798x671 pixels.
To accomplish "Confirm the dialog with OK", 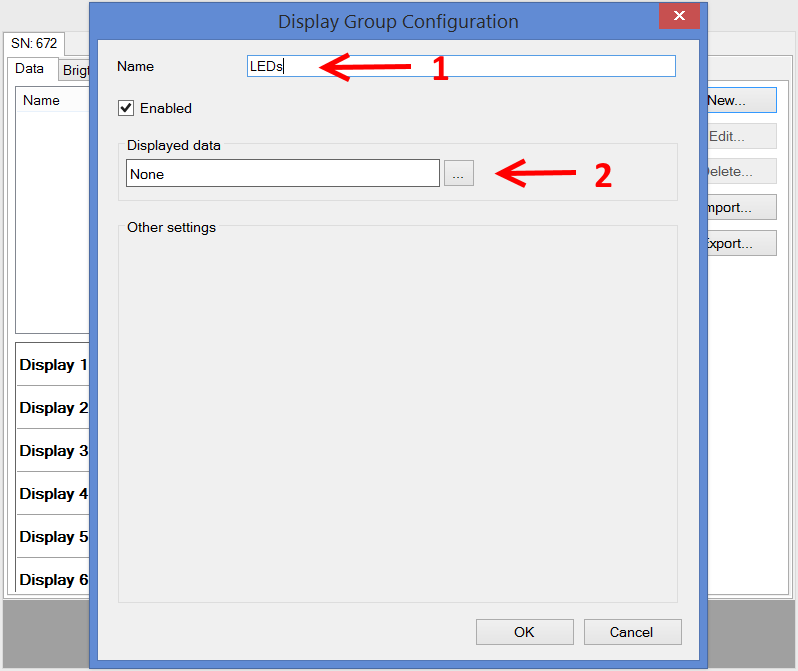I will 524,632.
